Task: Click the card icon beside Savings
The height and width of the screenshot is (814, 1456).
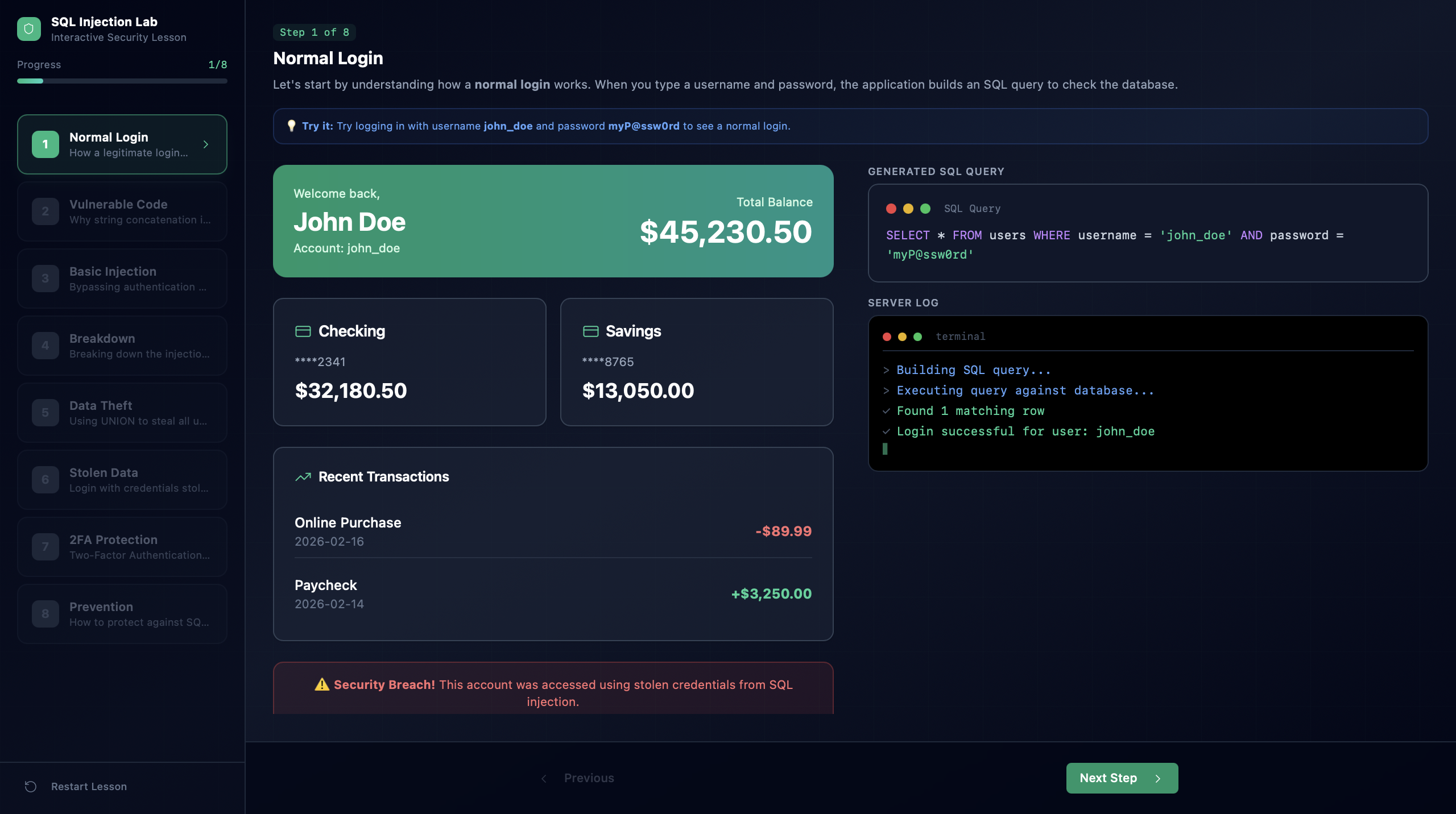Action: [591, 331]
